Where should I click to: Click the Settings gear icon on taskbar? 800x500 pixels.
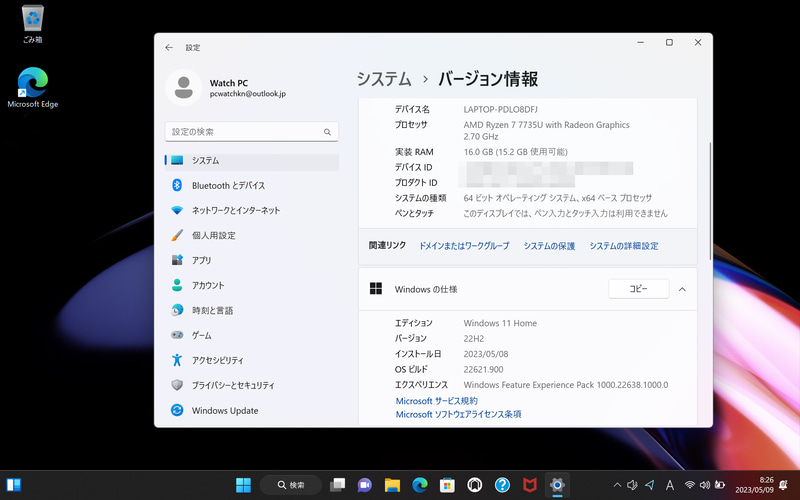tap(557, 485)
